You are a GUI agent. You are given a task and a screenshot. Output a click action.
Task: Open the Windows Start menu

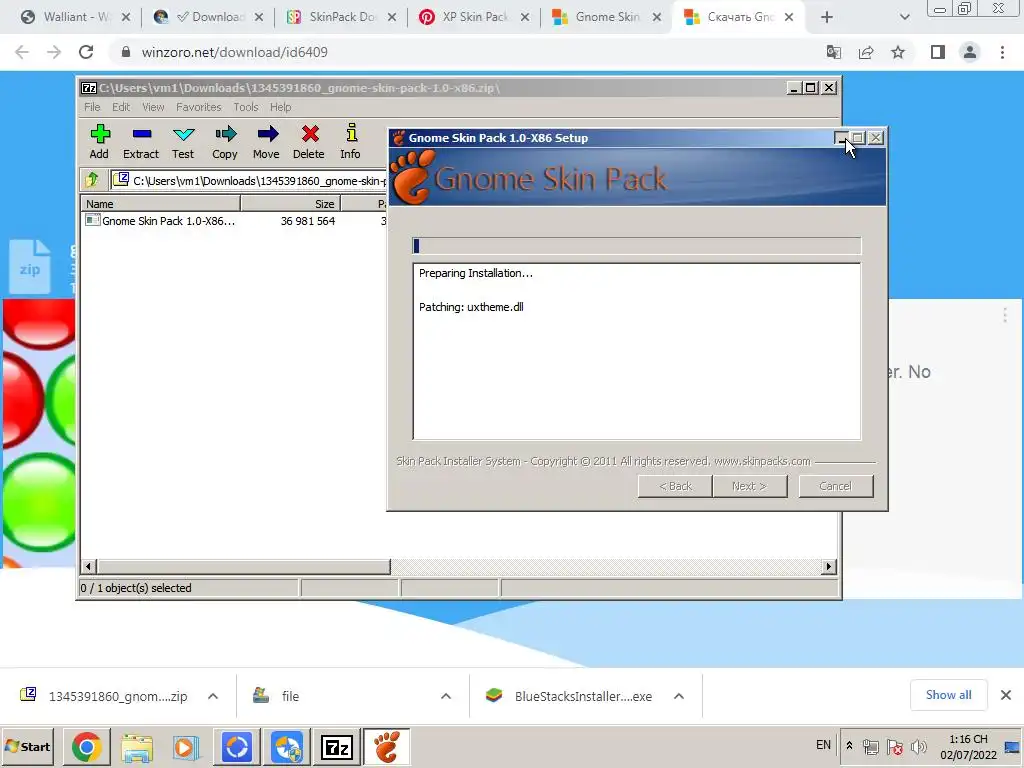[27, 746]
